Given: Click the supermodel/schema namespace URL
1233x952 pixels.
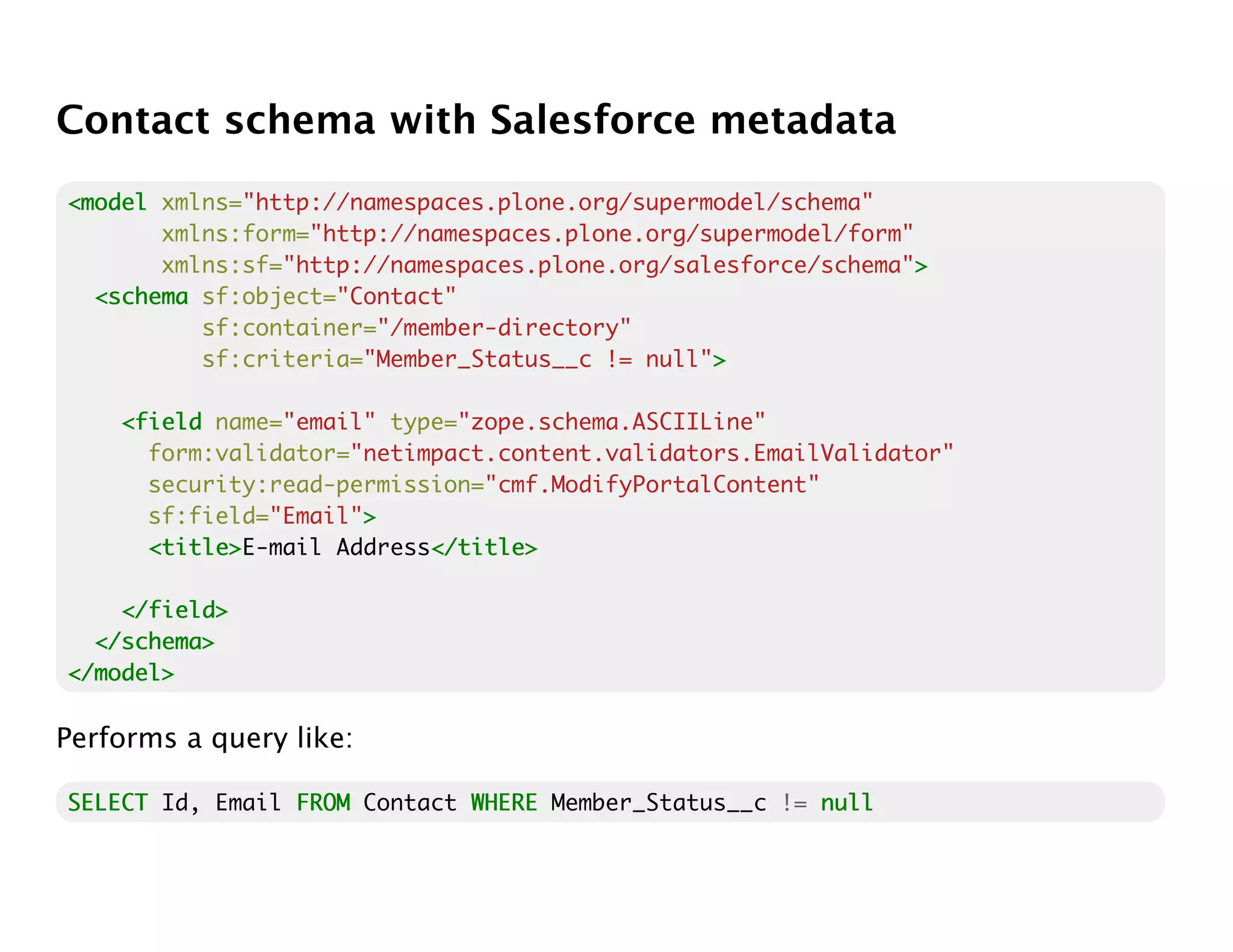Looking at the screenshot, I should pos(564,203).
